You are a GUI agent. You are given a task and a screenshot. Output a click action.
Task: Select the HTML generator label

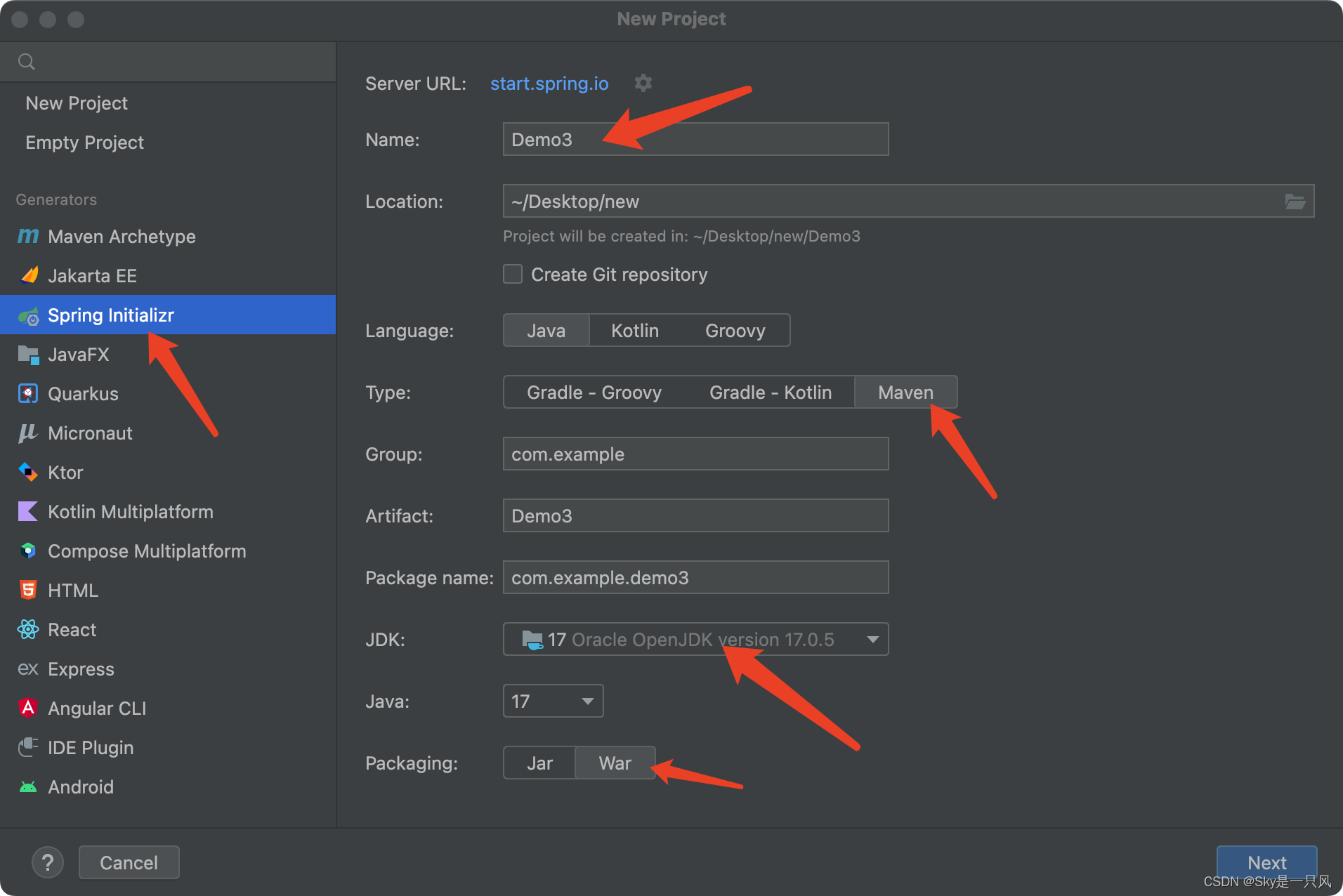click(73, 591)
